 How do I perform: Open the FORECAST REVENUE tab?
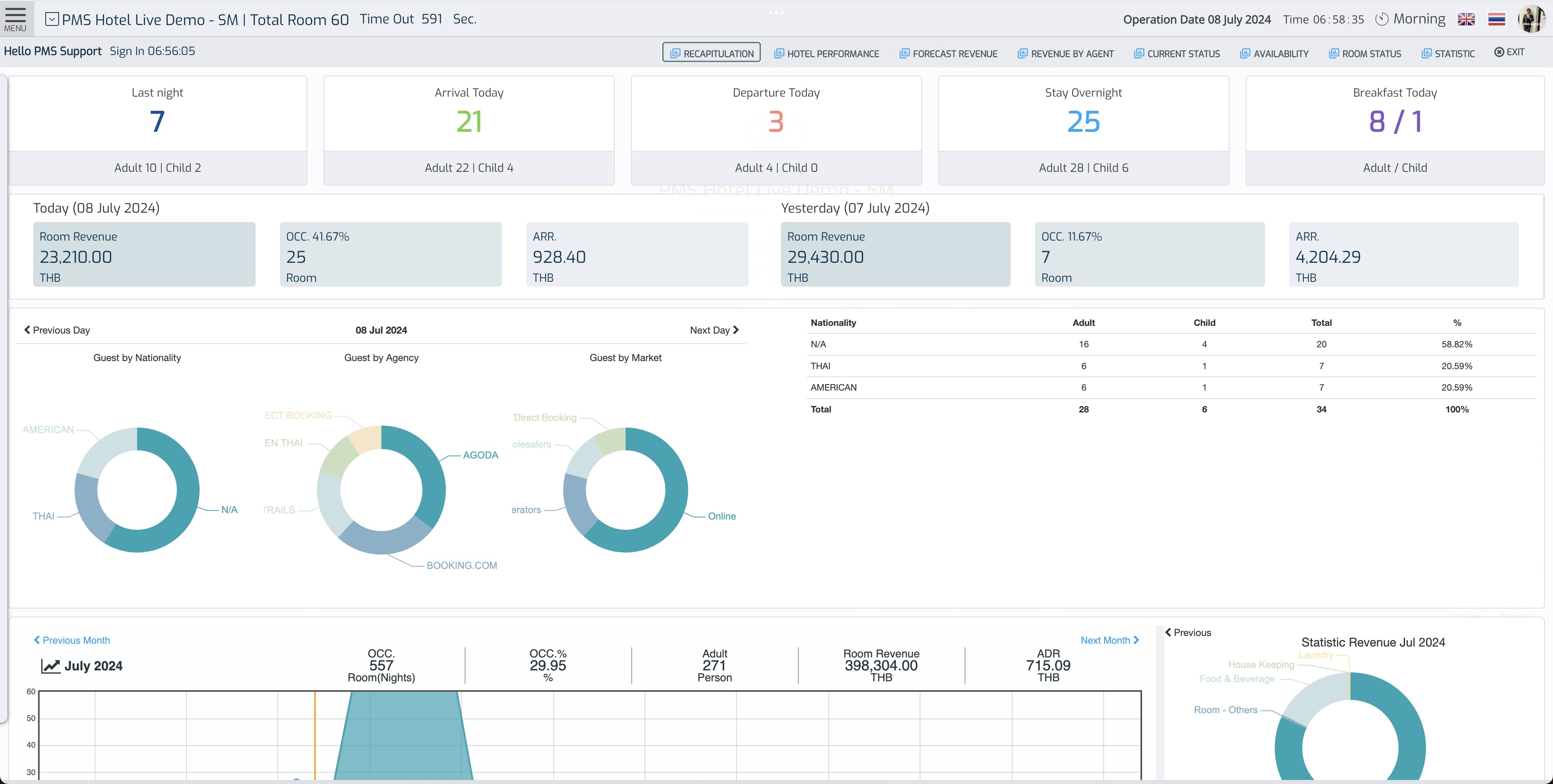click(x=948, y=54)
